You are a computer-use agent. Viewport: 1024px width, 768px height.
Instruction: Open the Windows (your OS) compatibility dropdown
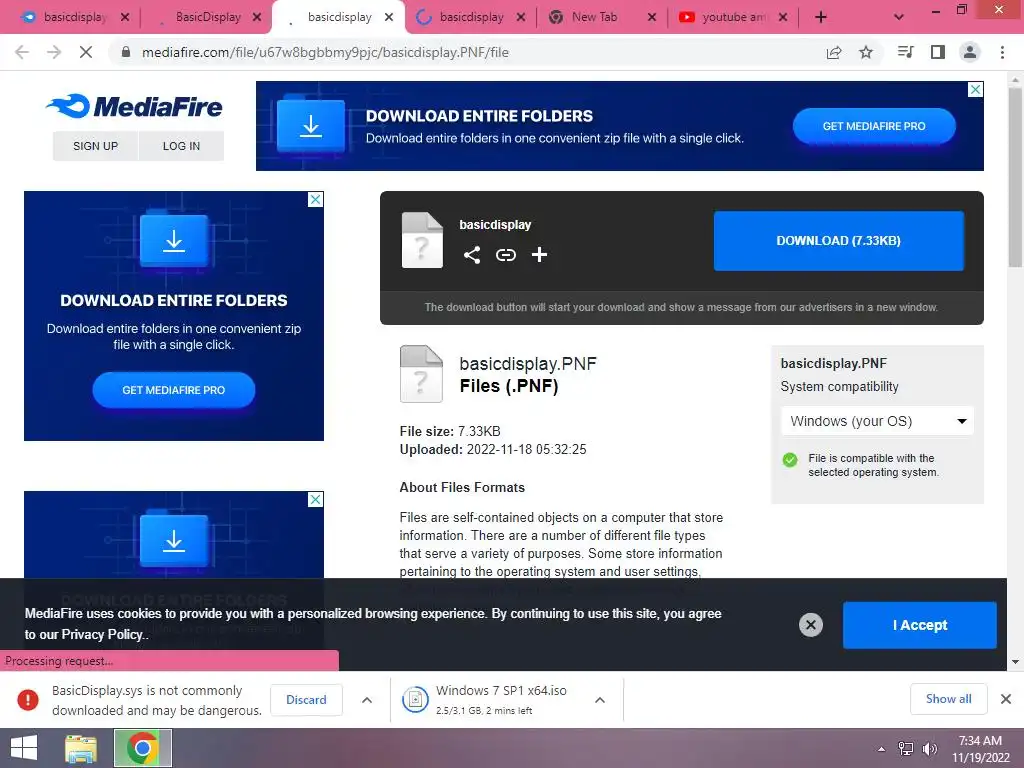877,421
